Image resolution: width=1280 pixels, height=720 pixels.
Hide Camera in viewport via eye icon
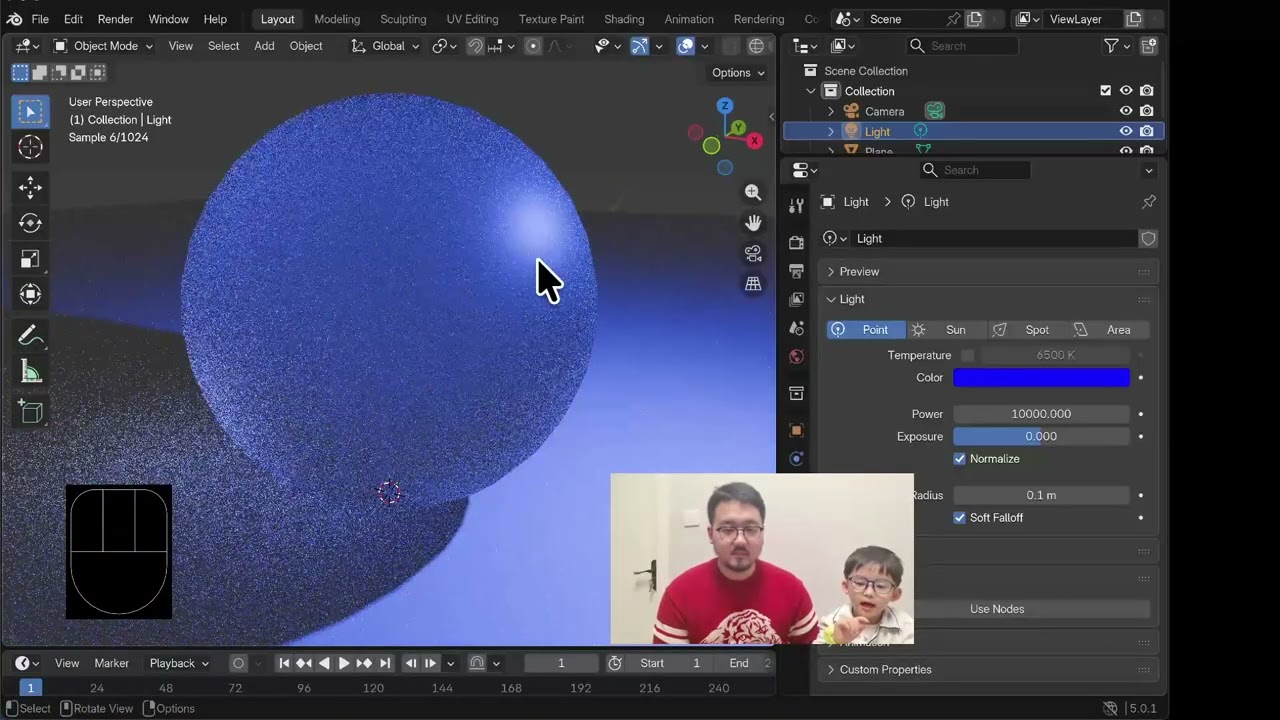[x=1126, y=111]
